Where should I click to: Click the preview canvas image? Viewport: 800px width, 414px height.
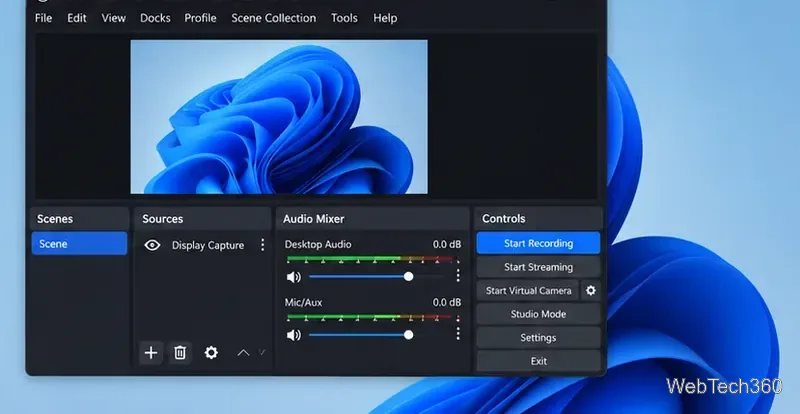pyautogui.click(x=279, y=117)
